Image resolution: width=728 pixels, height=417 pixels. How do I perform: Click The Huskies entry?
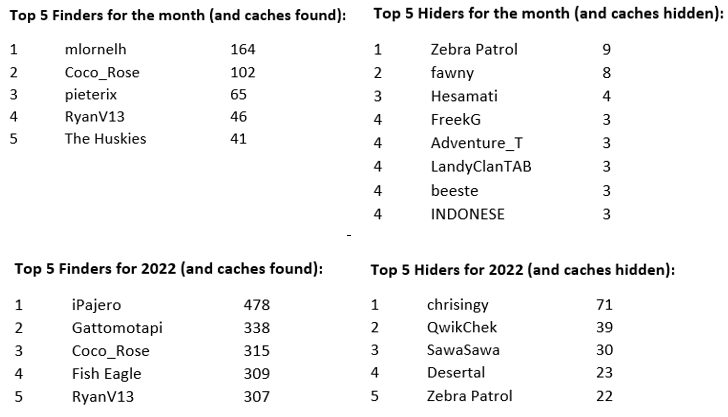105,139
